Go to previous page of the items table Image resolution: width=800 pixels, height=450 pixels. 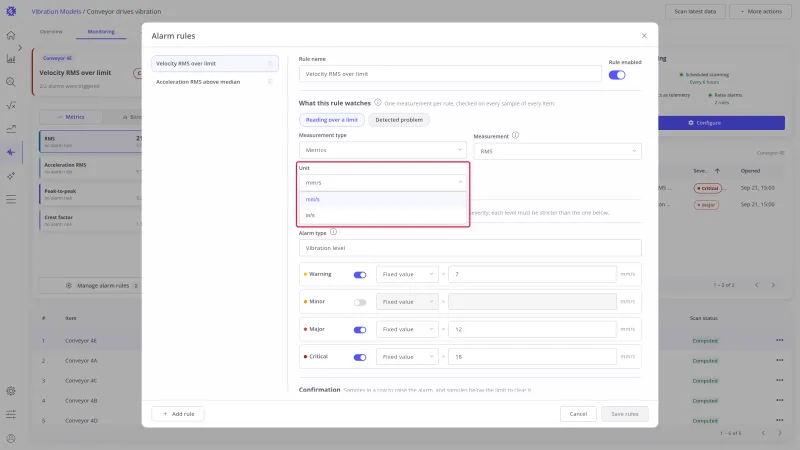763,433
